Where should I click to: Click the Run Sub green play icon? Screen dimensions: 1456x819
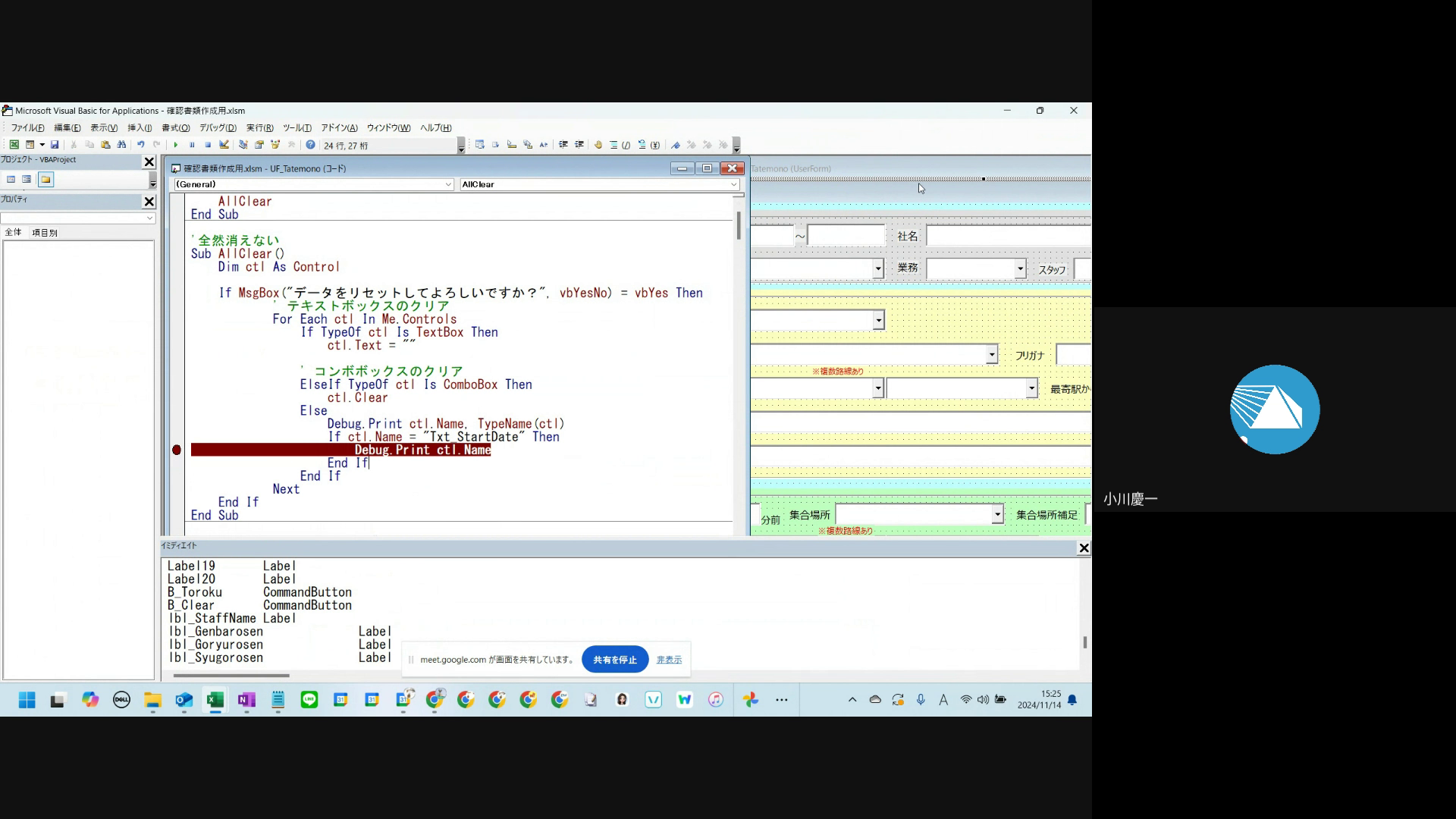click(x=176, y=145)
